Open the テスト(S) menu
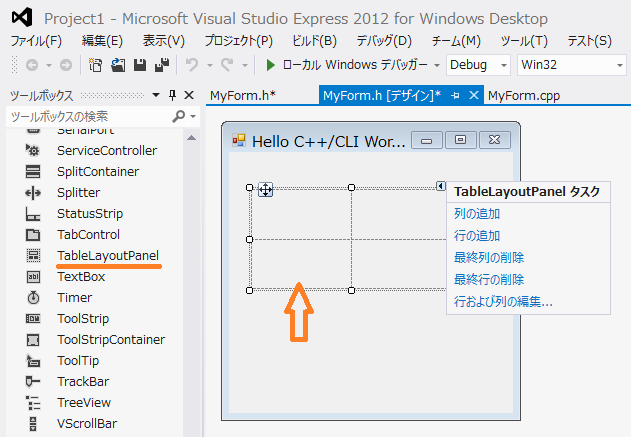Viewport: 631px width, 437px height. tap(590, 41)
